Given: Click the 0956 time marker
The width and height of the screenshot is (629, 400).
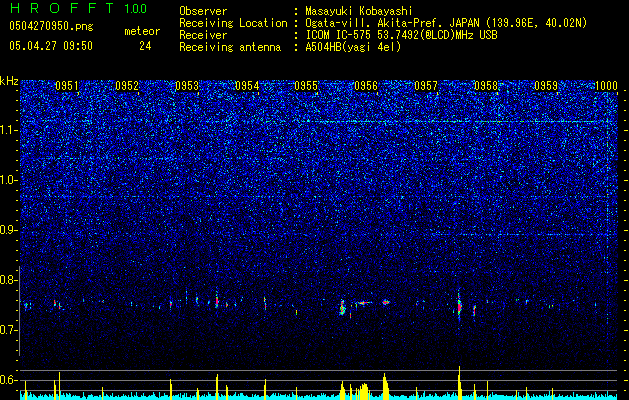Looking at the screenshot, I should click(366, 86).
